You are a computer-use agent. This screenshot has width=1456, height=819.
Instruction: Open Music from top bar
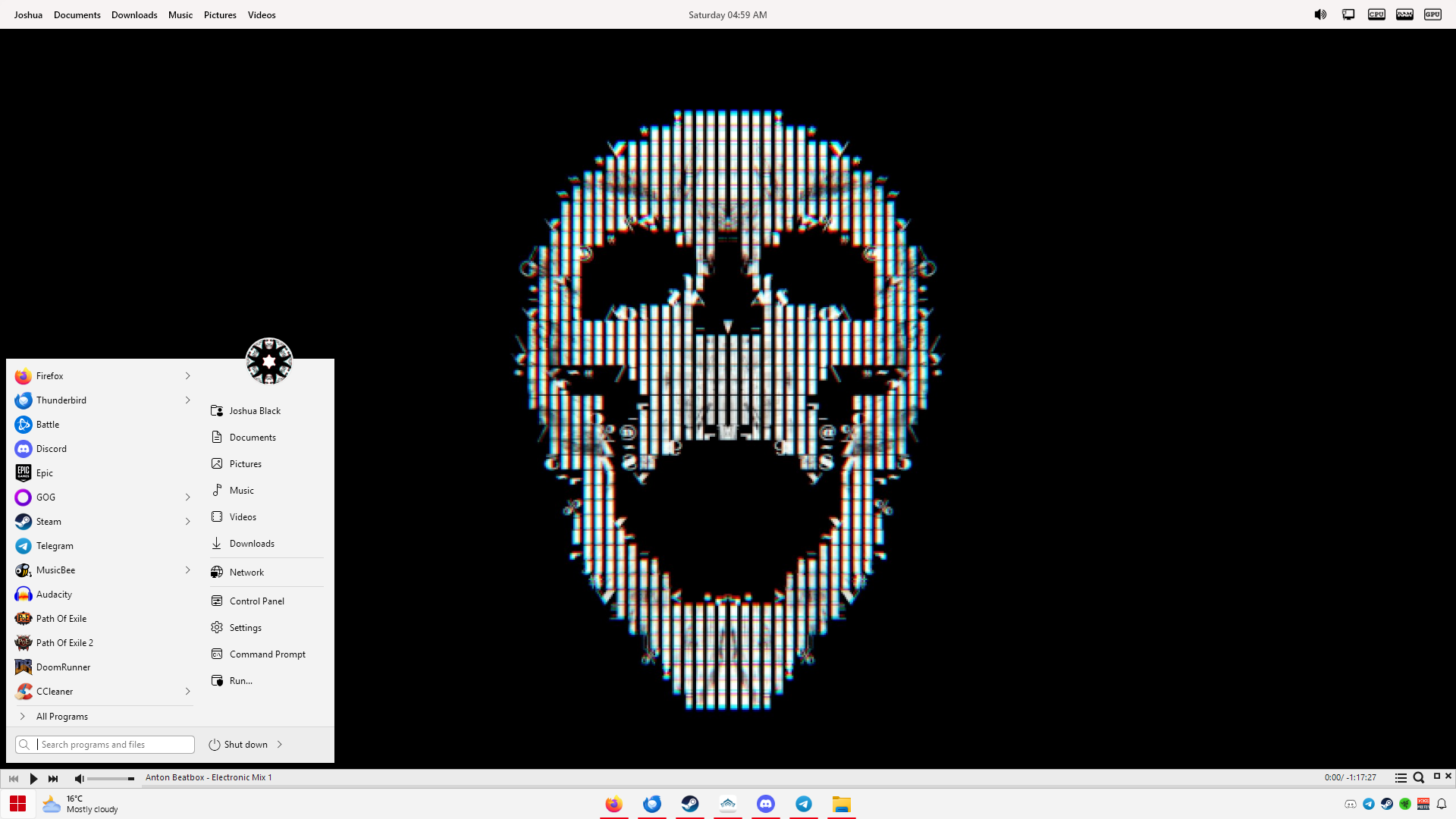180,15
